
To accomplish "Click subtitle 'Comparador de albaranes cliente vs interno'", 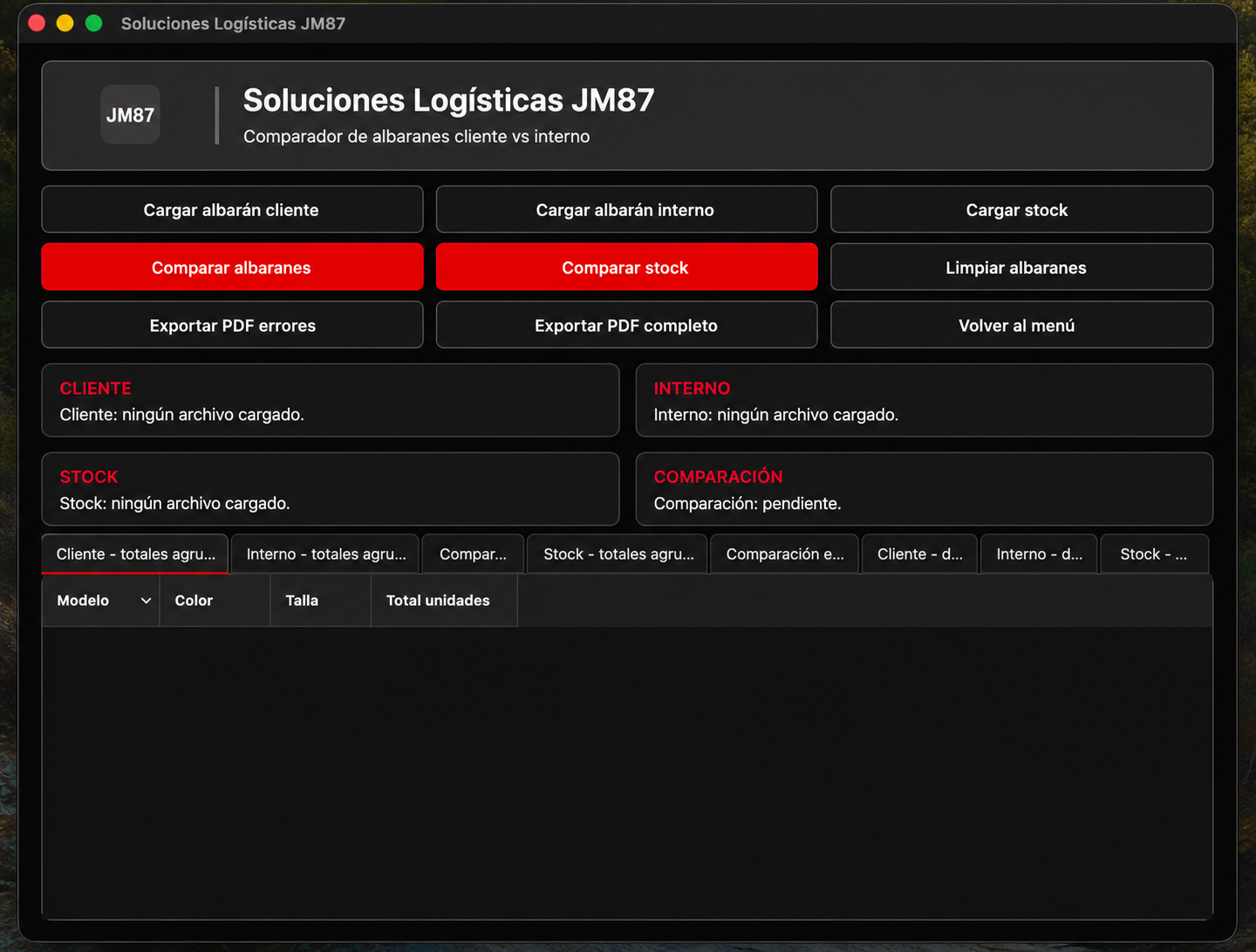I will 416,137.
